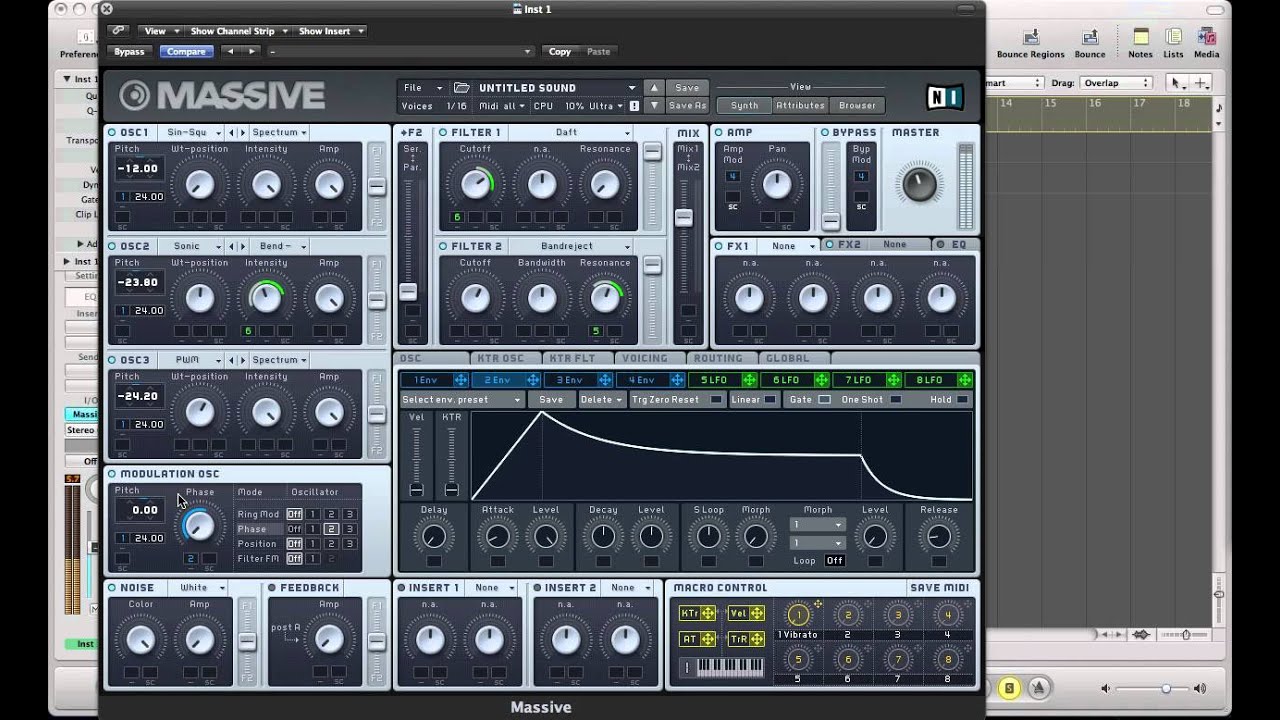Viewport: 1280px width, 720px height.
Task: Click the Notes icon in Logic toolbar
Action: pos(1140,38)
